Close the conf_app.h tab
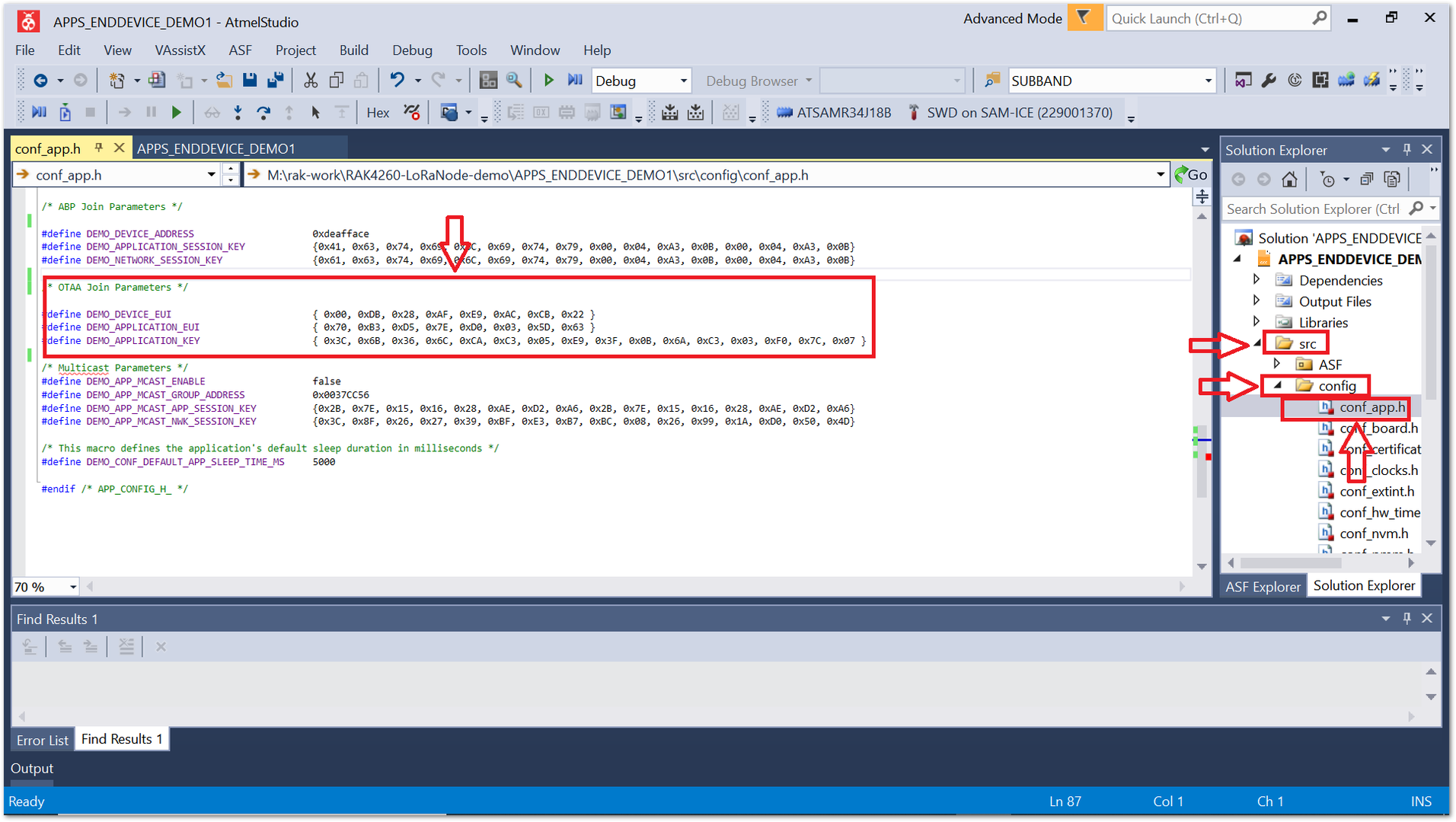This screenshot has height=822, width=1456. tap(119, 148)
